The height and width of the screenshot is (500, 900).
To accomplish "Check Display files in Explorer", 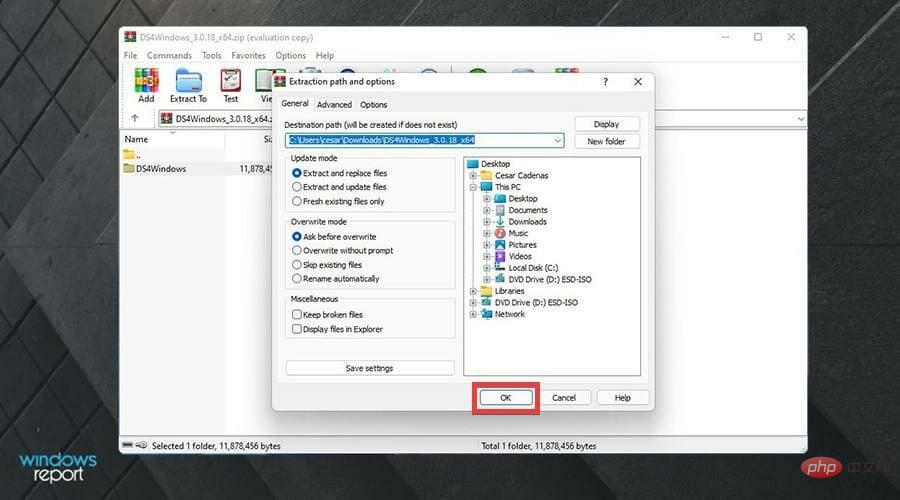I will point(297,329).
